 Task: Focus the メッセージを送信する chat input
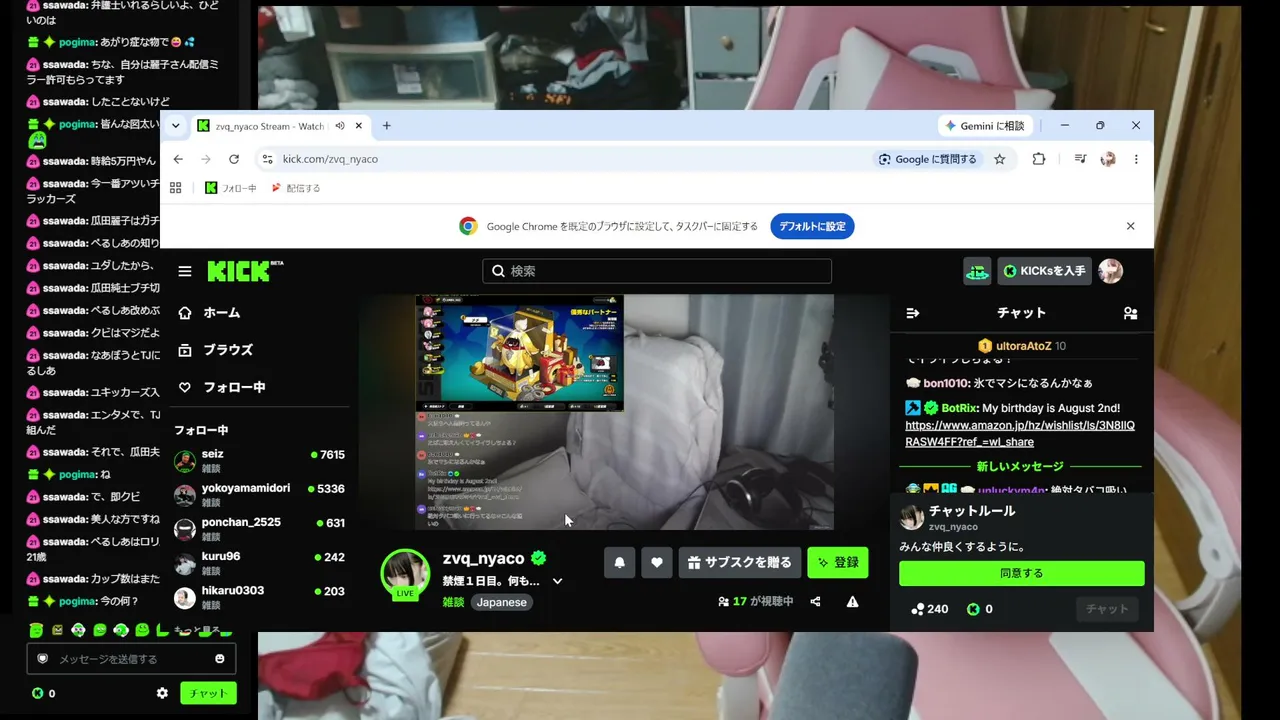point(131,659)
